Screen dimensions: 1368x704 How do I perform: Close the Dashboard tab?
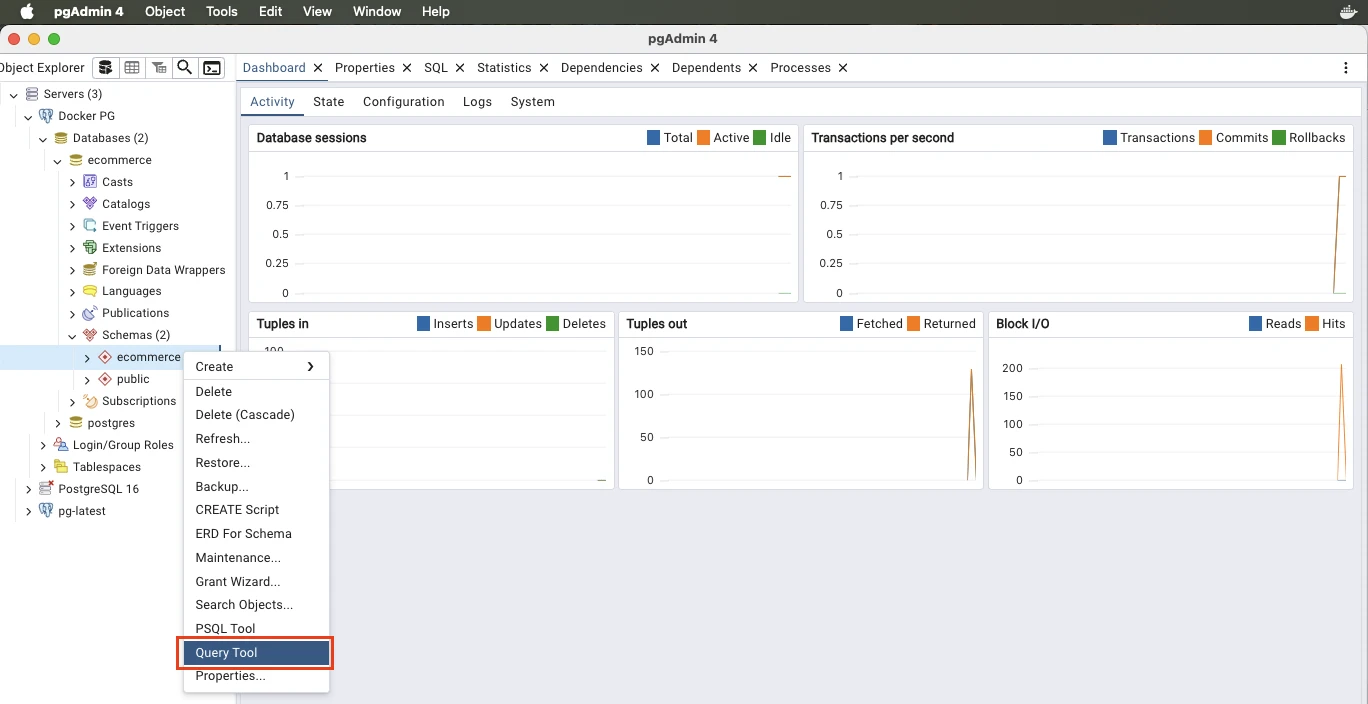[318, 68]
